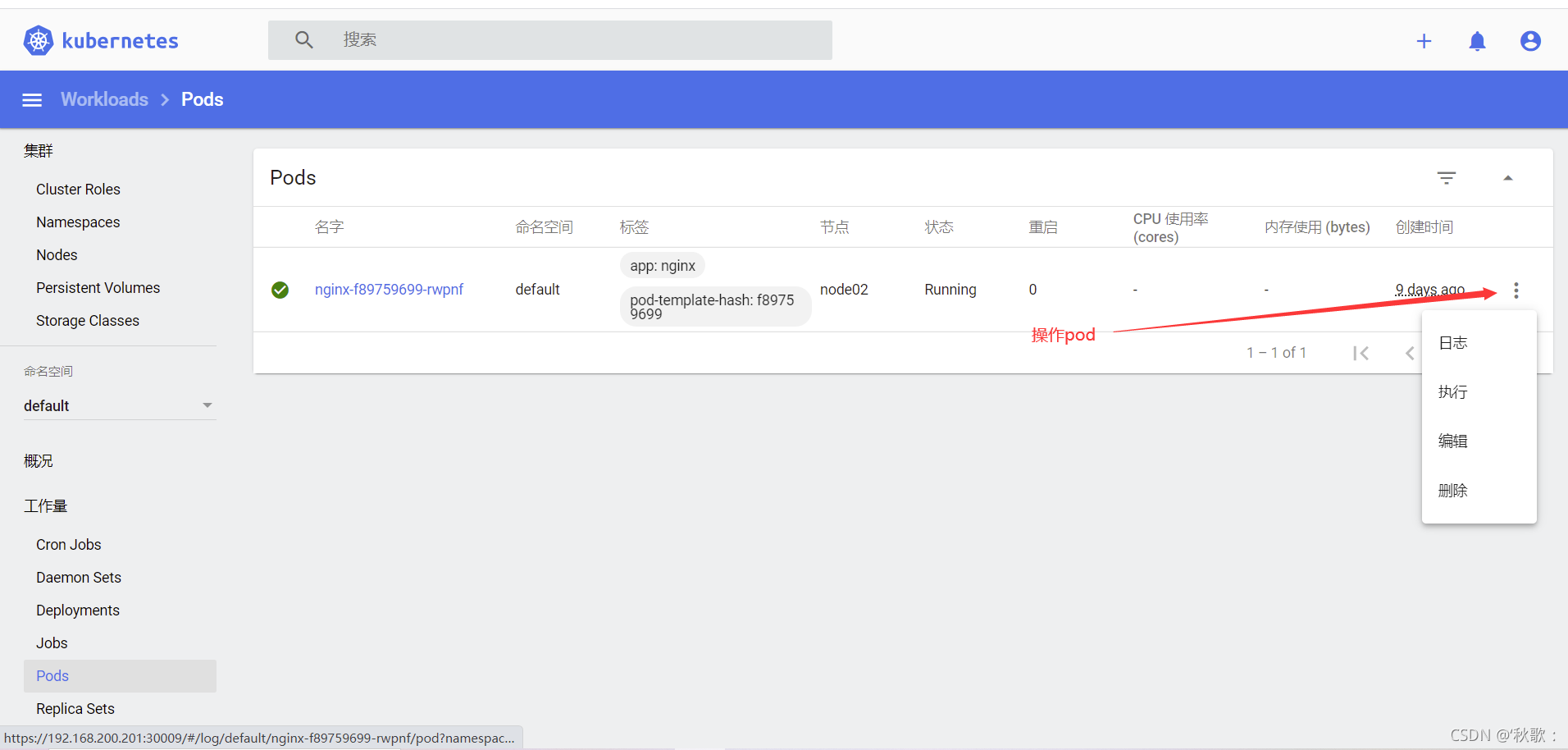Click the Workloads breadcrumb link

pos(104,99)
